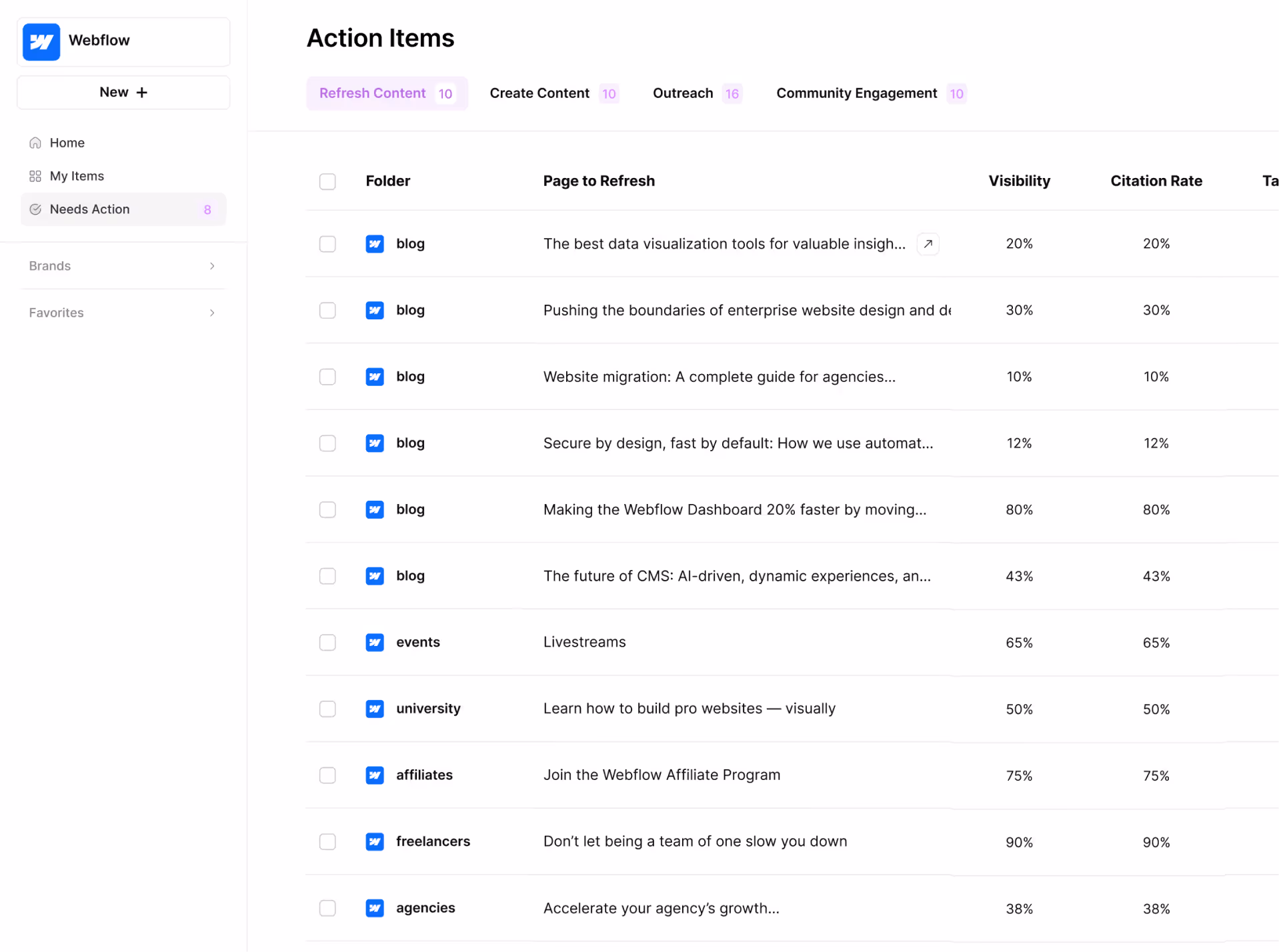Open external link arrow for data visualization page

(928, 244)
